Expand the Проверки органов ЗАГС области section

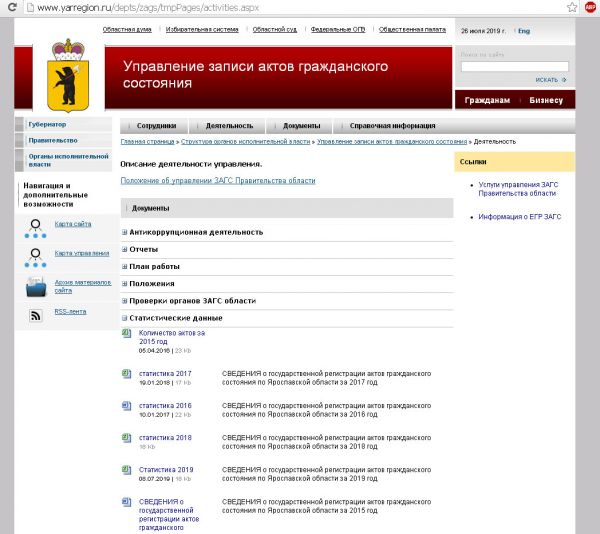125,301
